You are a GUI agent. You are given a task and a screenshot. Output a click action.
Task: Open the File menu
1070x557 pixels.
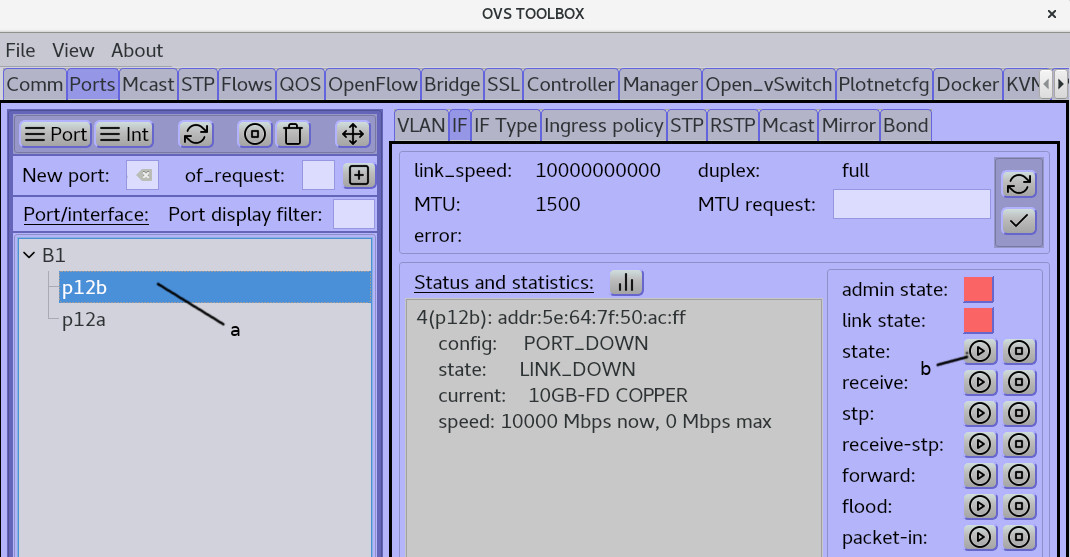[x=20, y=51]
